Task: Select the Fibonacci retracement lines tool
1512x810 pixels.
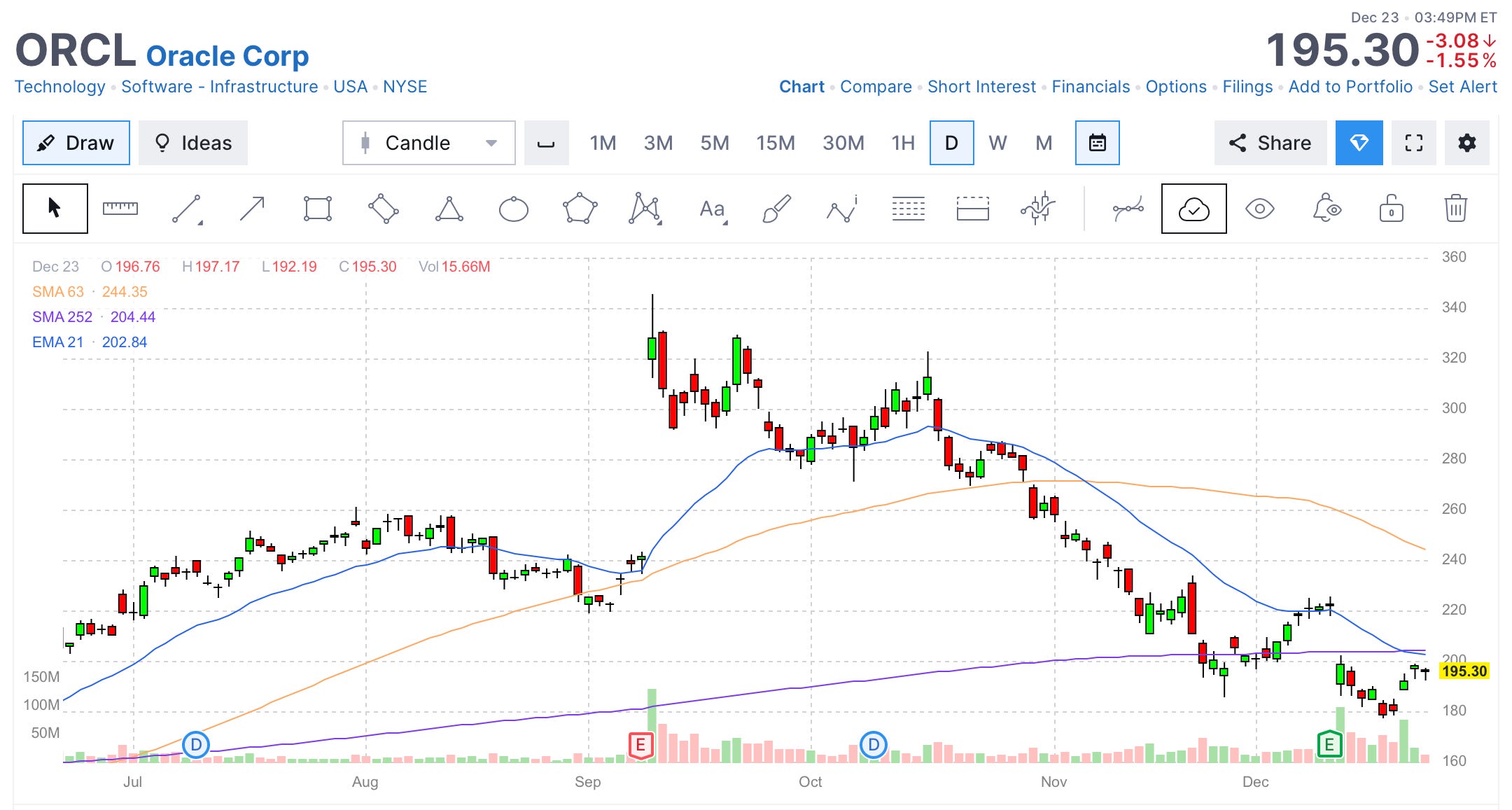Action: 908,209
